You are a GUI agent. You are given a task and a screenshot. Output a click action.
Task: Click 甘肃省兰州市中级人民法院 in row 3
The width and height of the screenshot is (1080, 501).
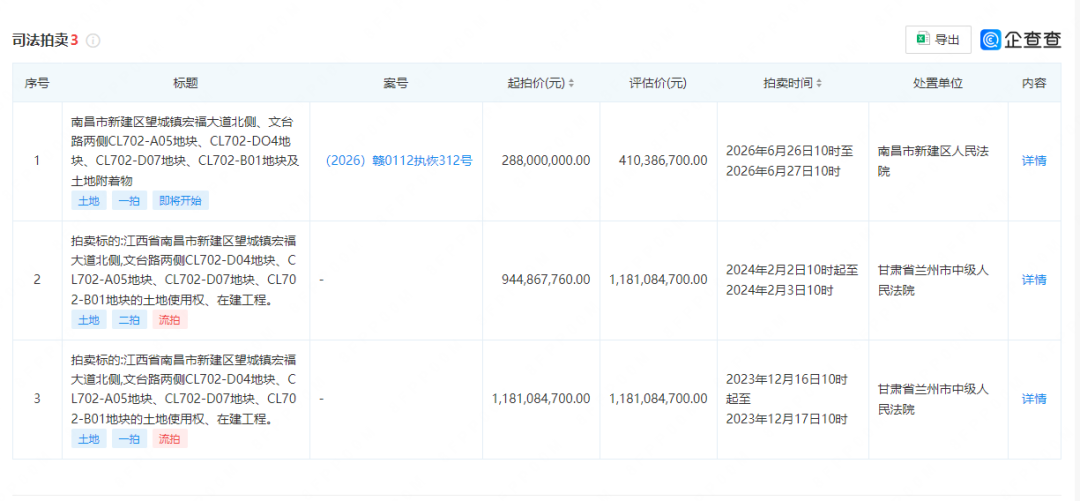[933, 399]
